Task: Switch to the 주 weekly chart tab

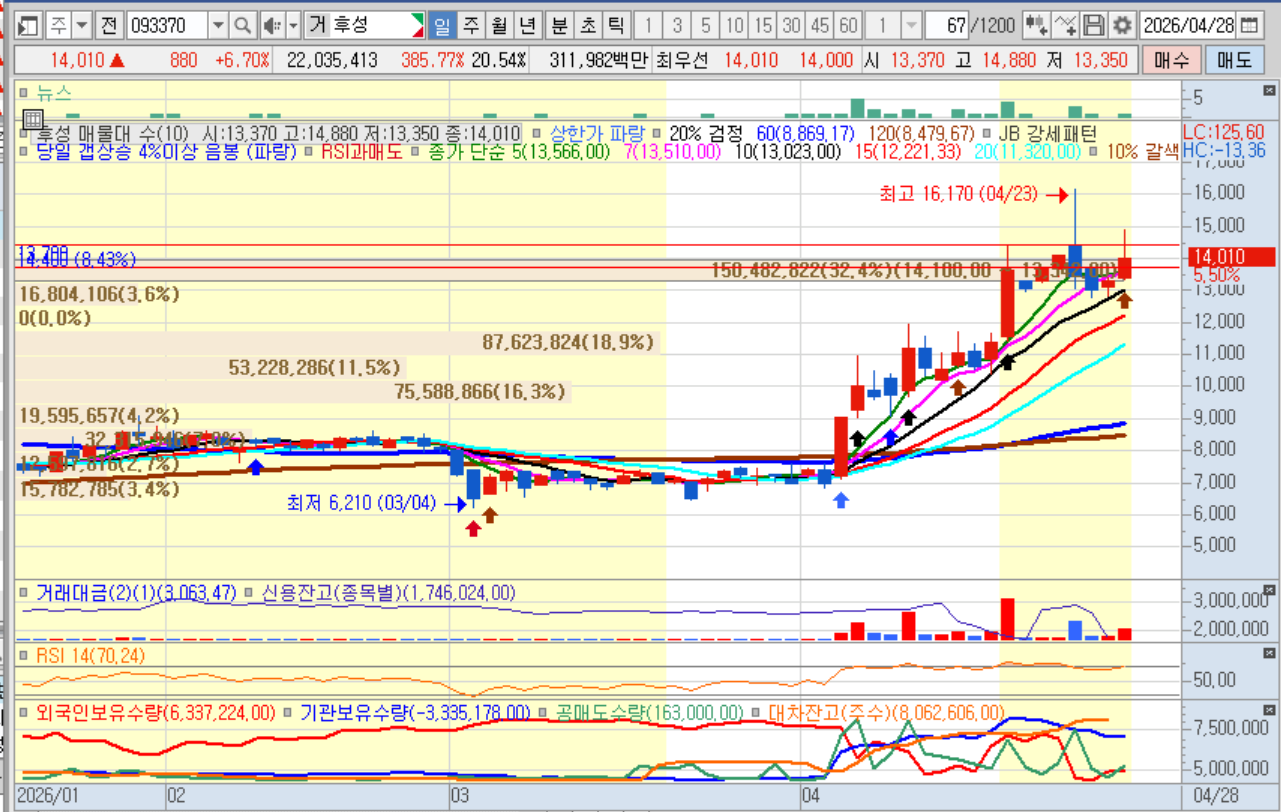Action: coord(471,24)
